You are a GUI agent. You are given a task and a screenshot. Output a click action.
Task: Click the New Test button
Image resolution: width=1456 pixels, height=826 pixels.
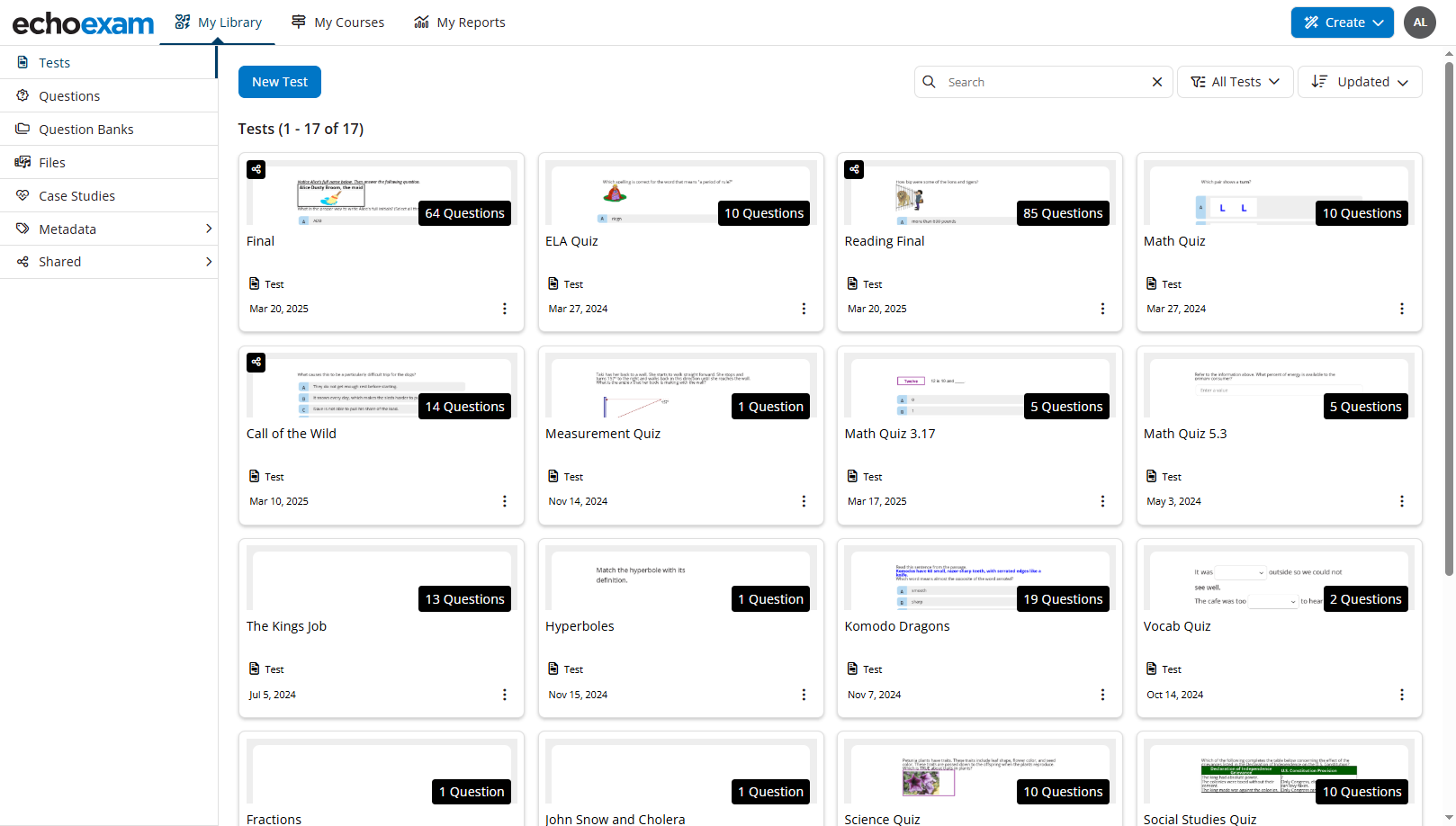(x=279, y=82)
